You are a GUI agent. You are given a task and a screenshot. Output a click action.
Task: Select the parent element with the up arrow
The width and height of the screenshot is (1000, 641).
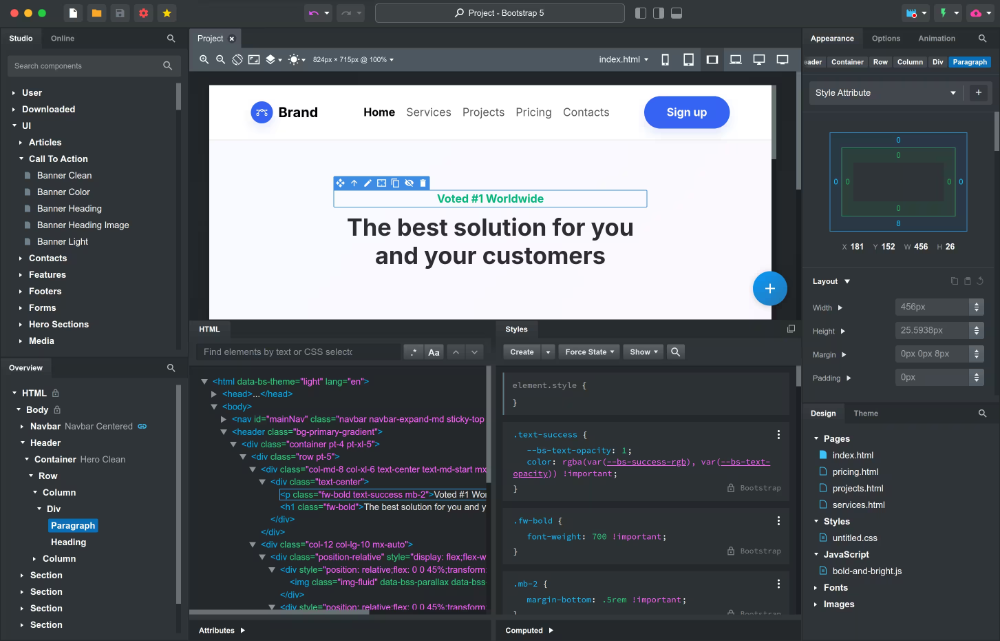[x=354, y=183]
